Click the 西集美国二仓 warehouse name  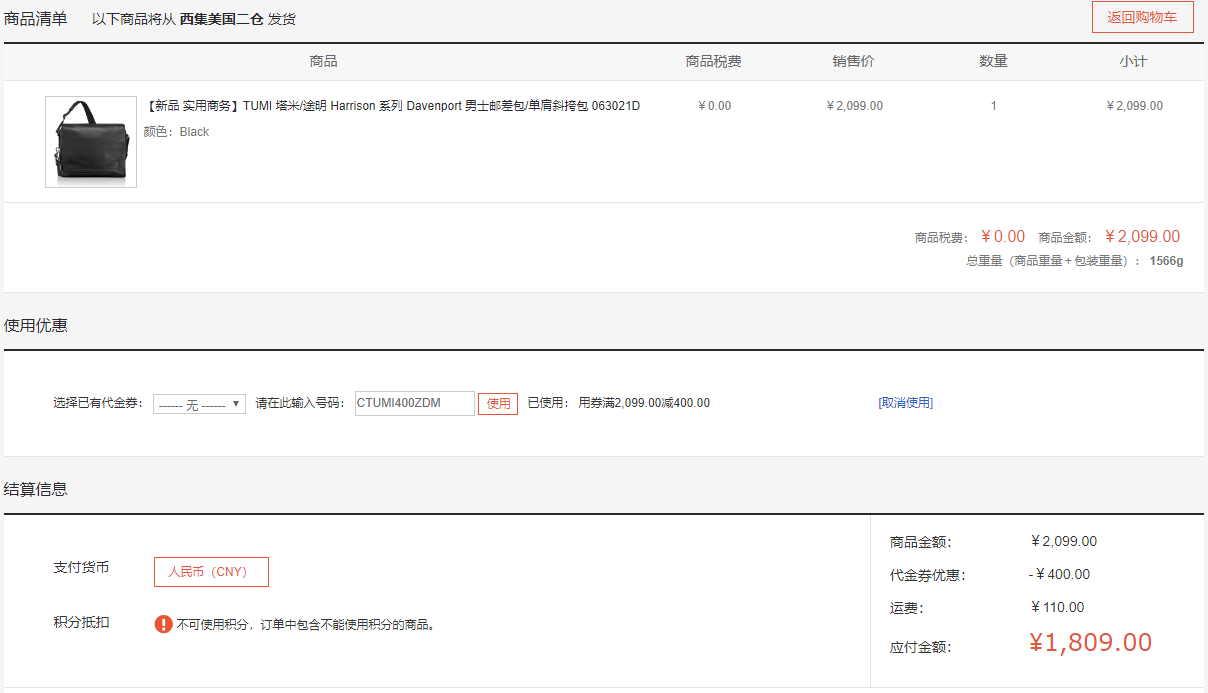(x=222, y=19)
